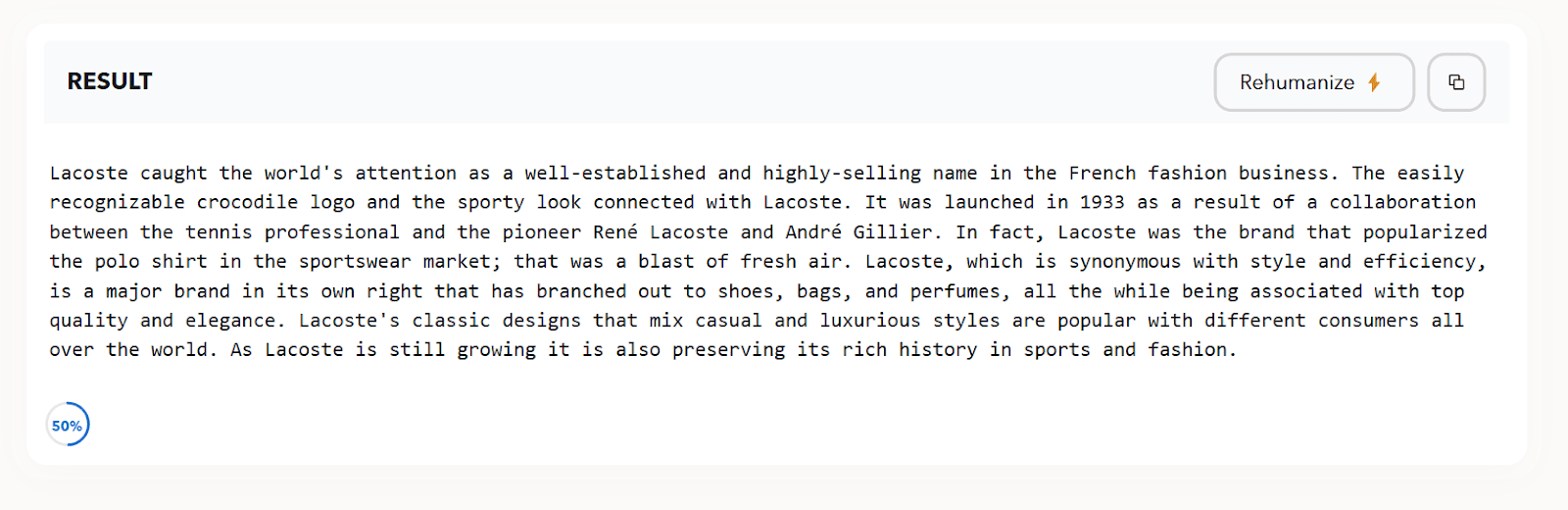Click the word "collaboration" in the result text
The height and width of the screenshot is (510, 1568).
(1402, 203)
